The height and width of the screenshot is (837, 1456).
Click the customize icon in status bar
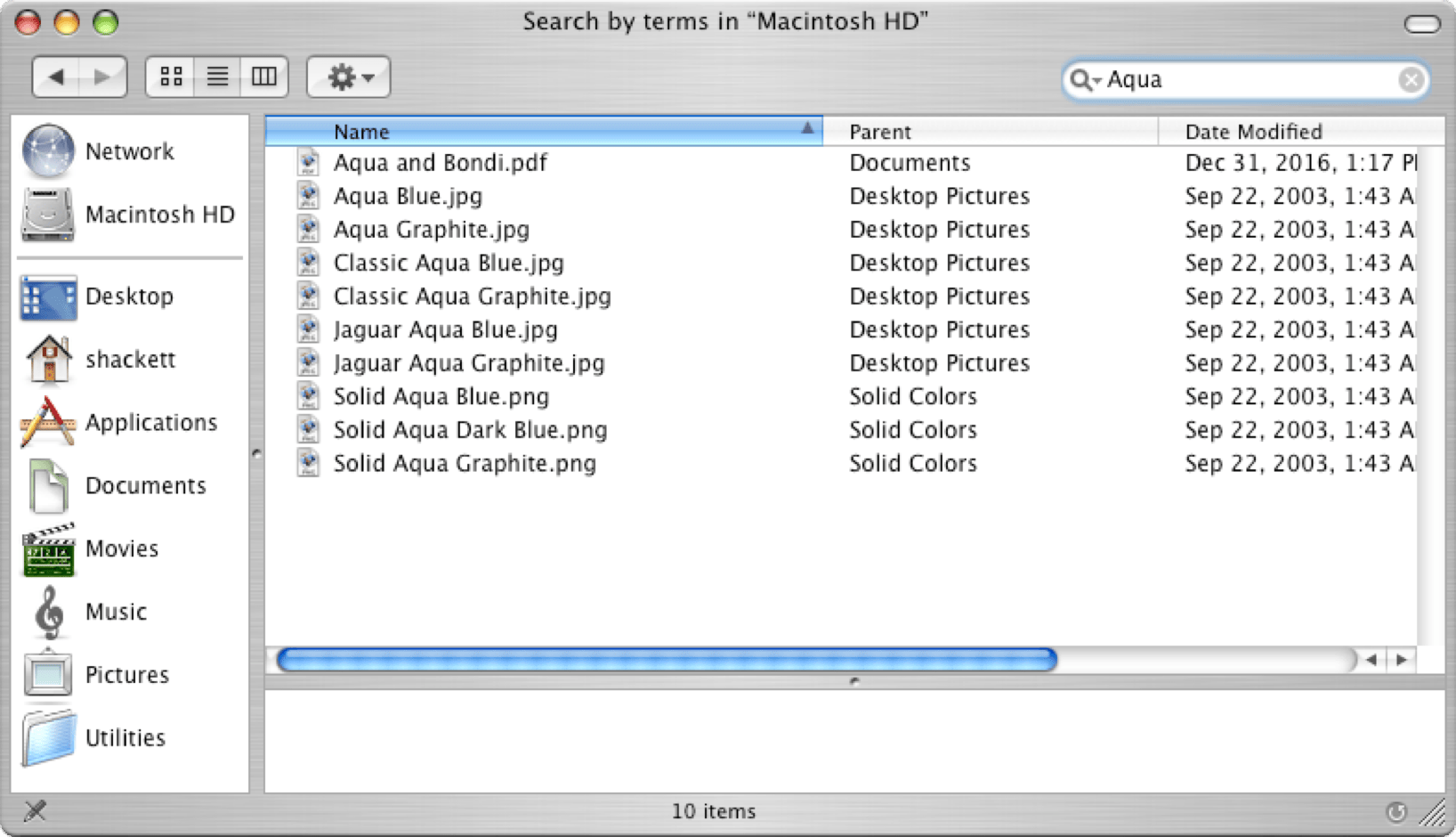35,810
